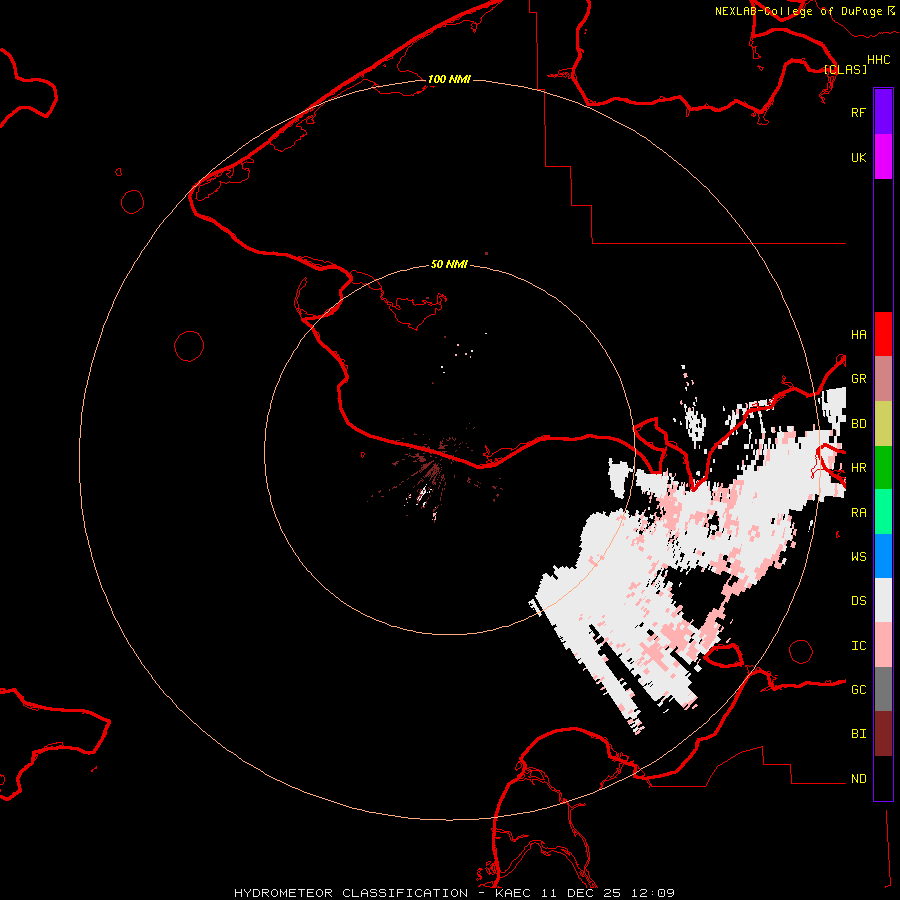Click the HR legend label

tap(858, 468)
